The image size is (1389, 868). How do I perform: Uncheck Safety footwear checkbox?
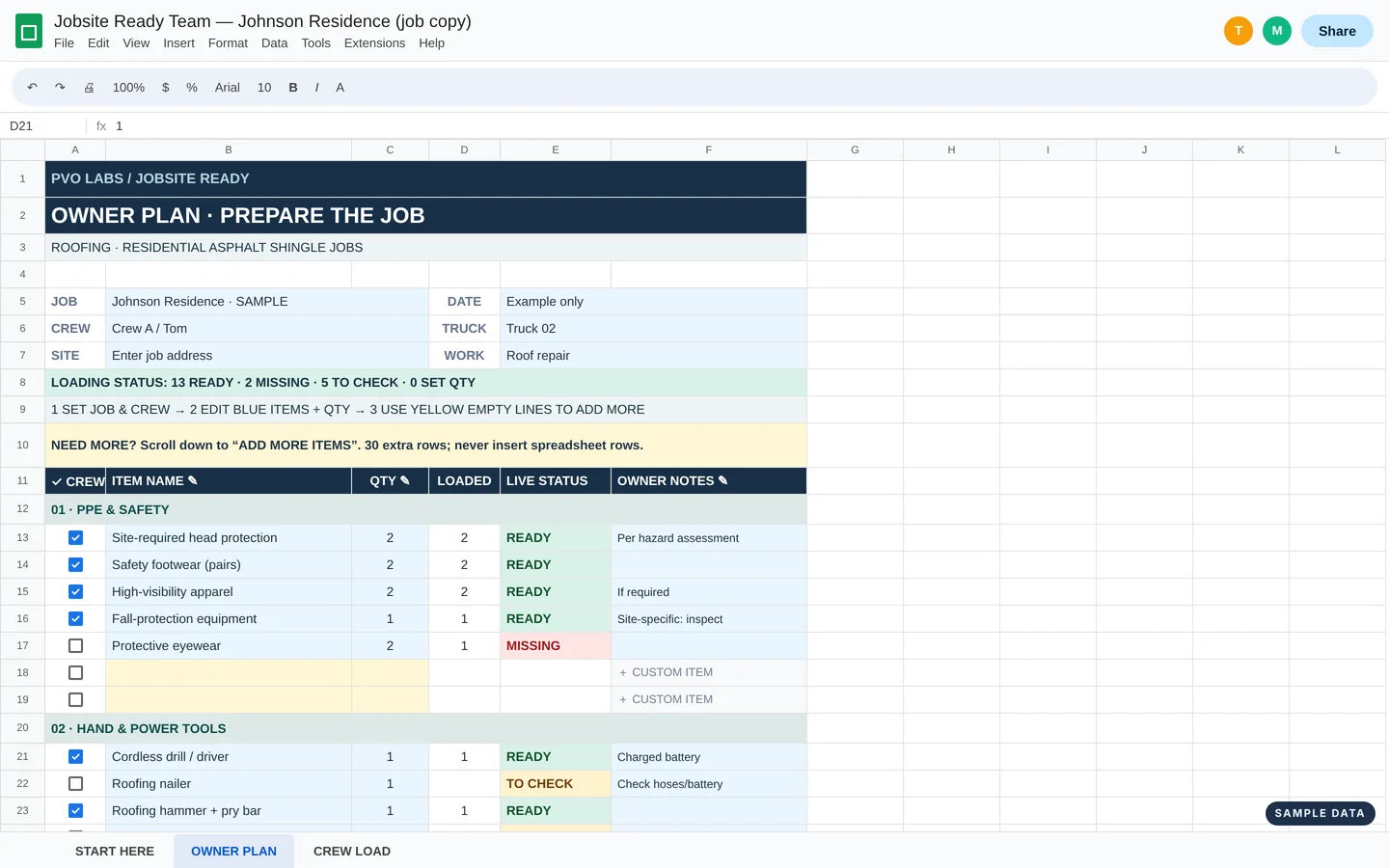coord(75,565)
